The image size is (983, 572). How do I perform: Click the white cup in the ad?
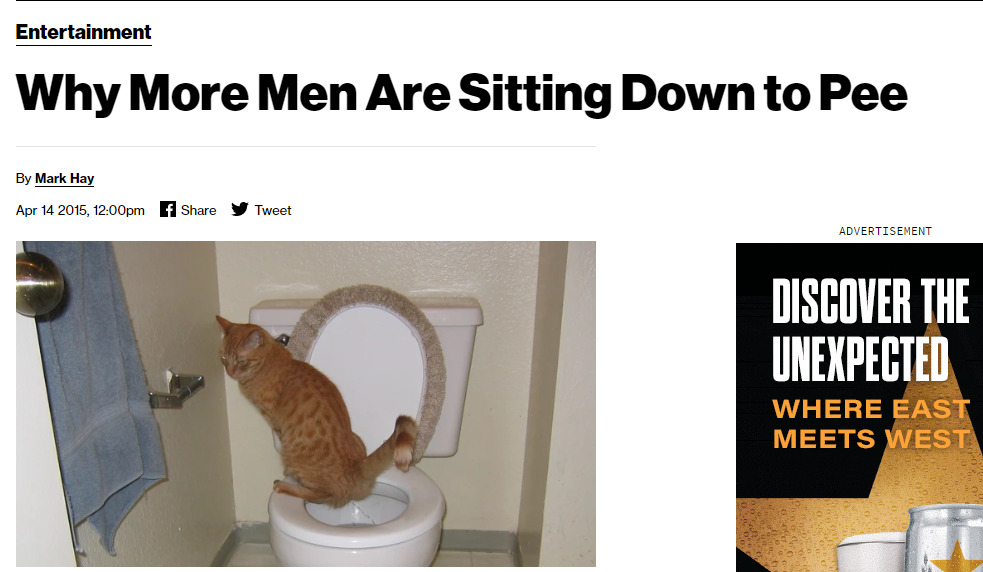[871, 552]
